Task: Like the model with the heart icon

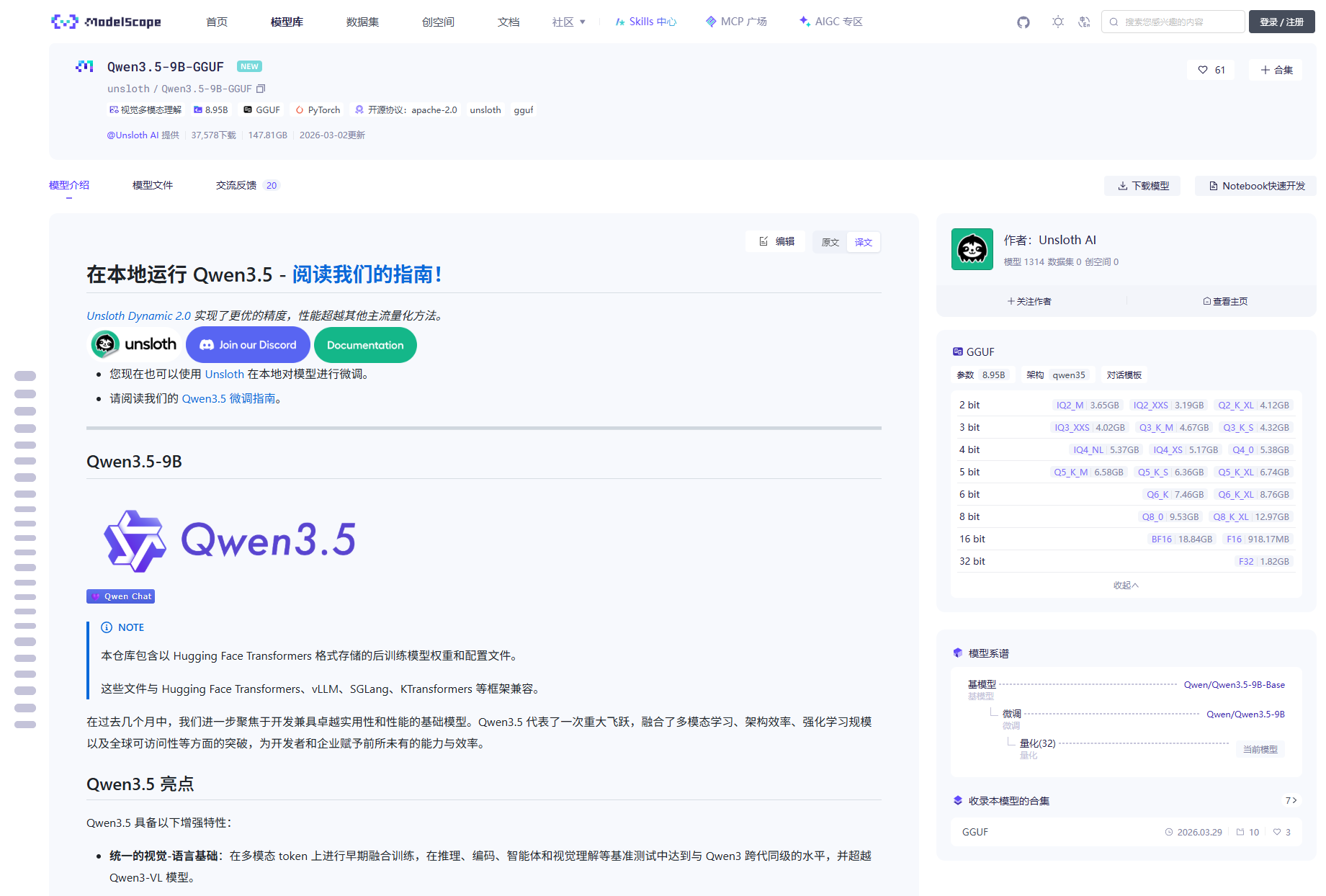Action: tap(1203, 70)
